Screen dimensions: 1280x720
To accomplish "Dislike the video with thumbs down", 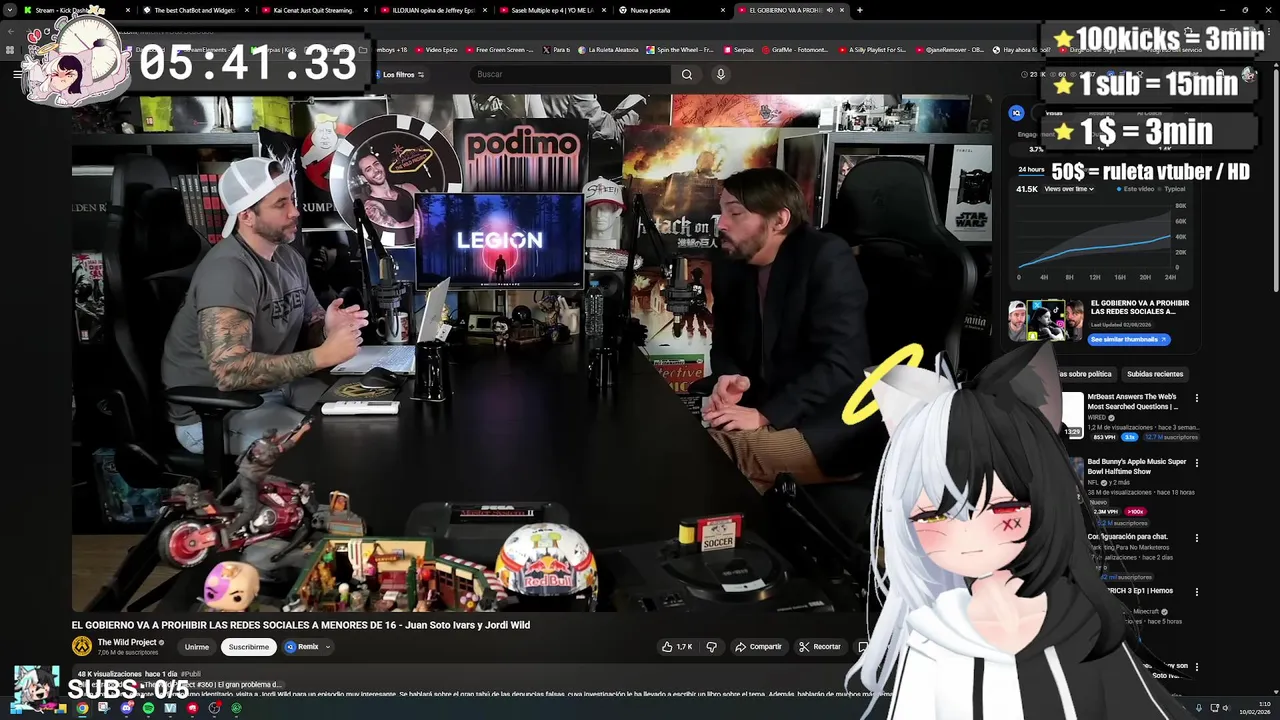I will [711, 647].
